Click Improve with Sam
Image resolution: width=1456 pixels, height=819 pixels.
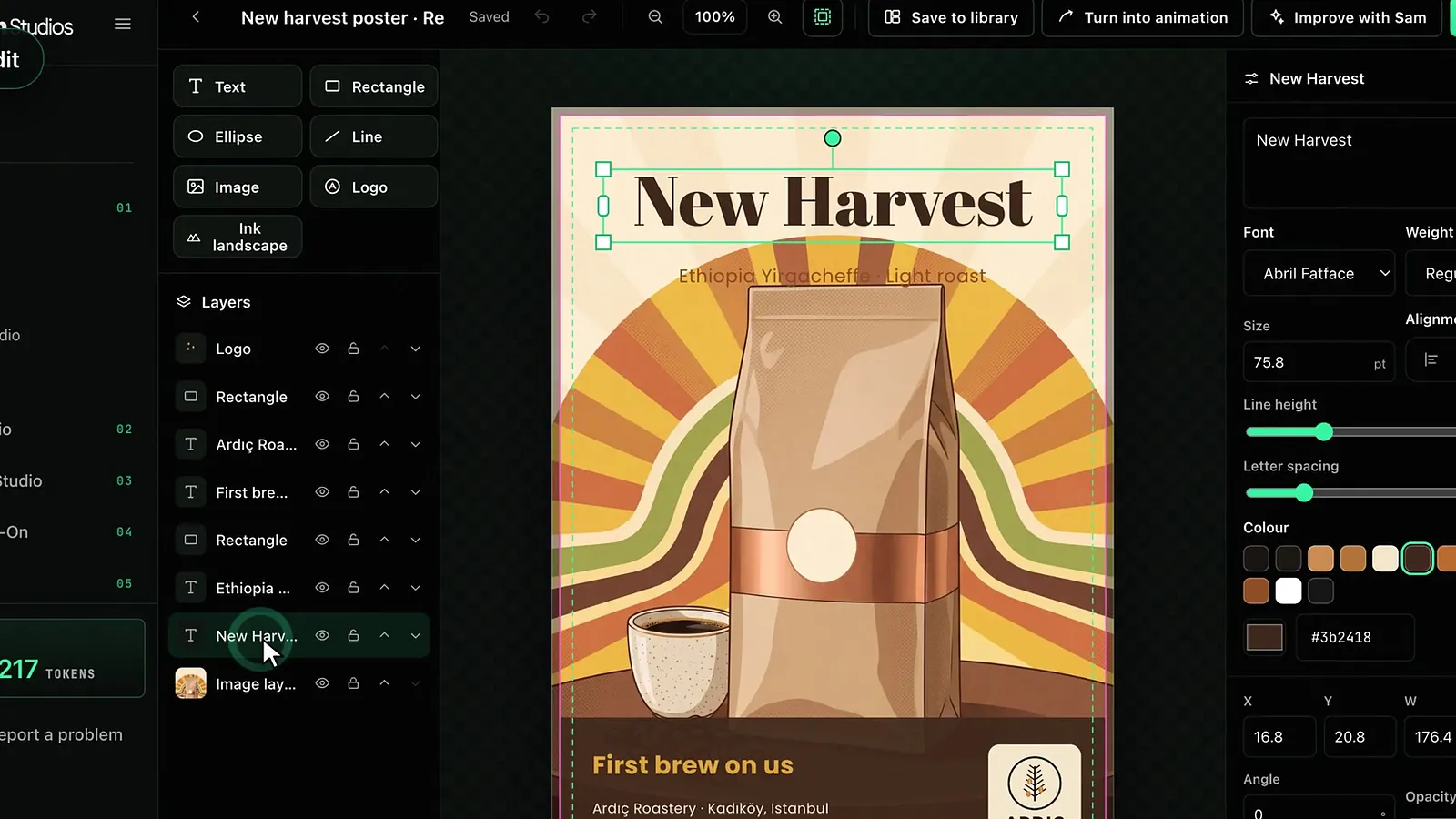pyautogui.click(x=1348, y=17)
